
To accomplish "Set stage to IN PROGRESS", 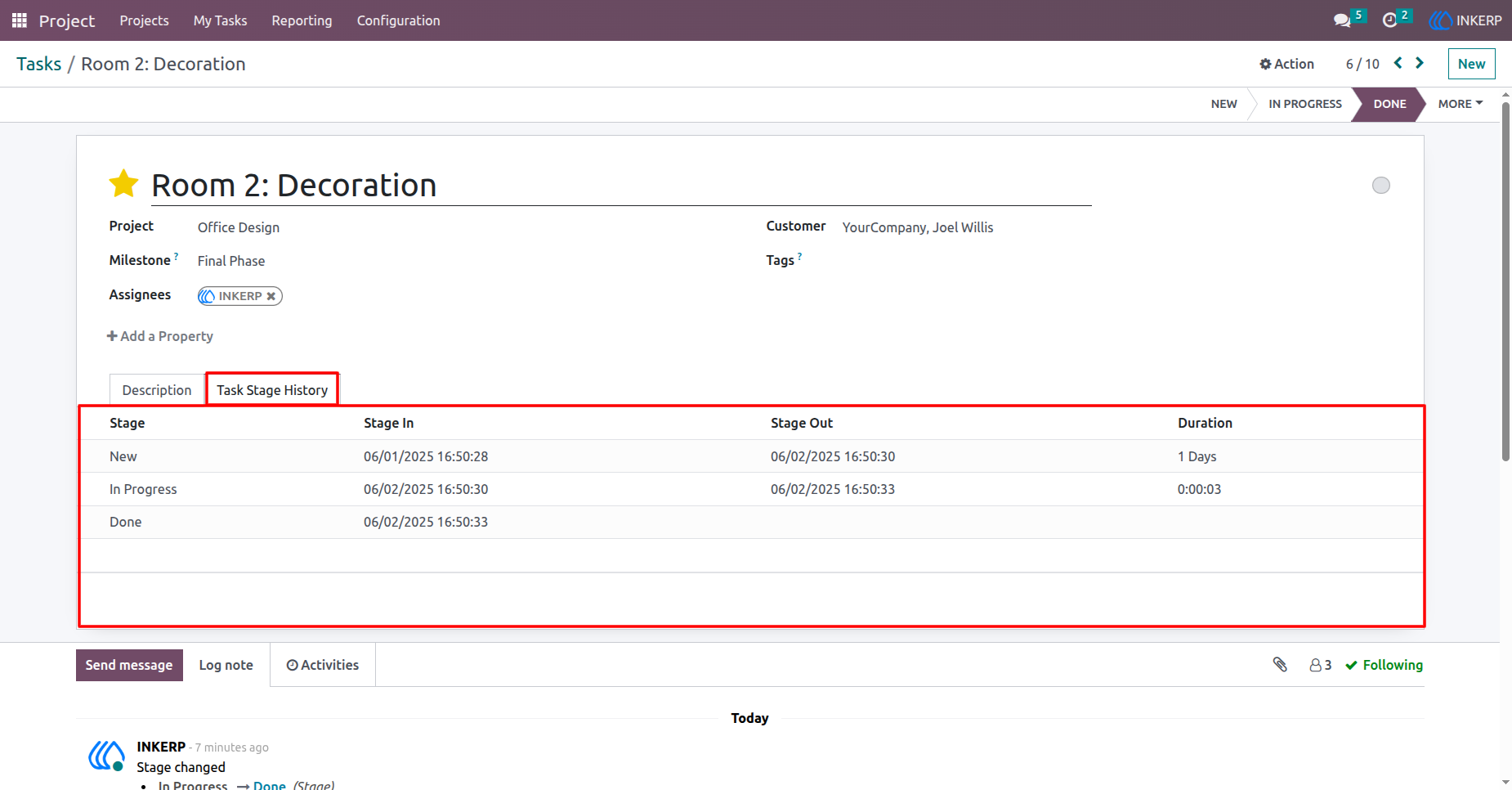I will click(1305, 104).
